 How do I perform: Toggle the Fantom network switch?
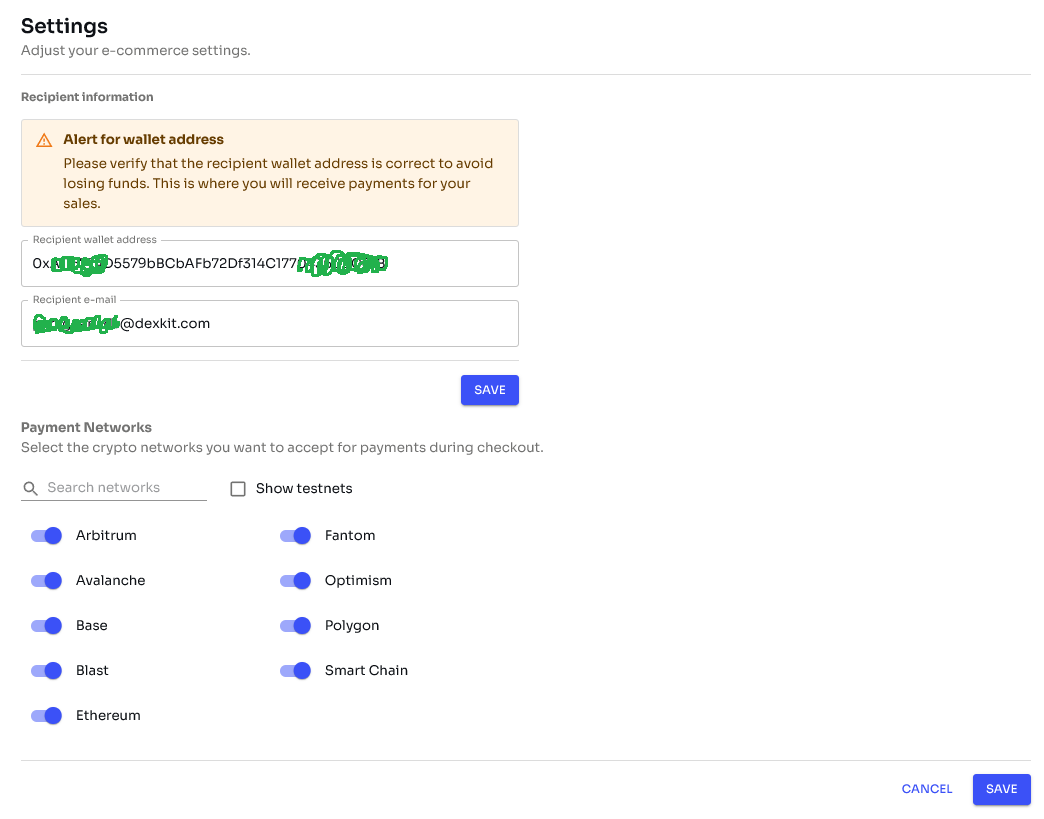pos(296,536)
